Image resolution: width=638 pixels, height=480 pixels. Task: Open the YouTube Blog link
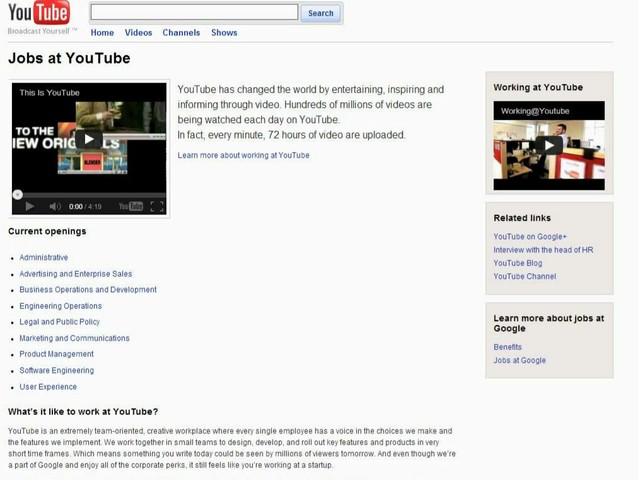(518, 263)
